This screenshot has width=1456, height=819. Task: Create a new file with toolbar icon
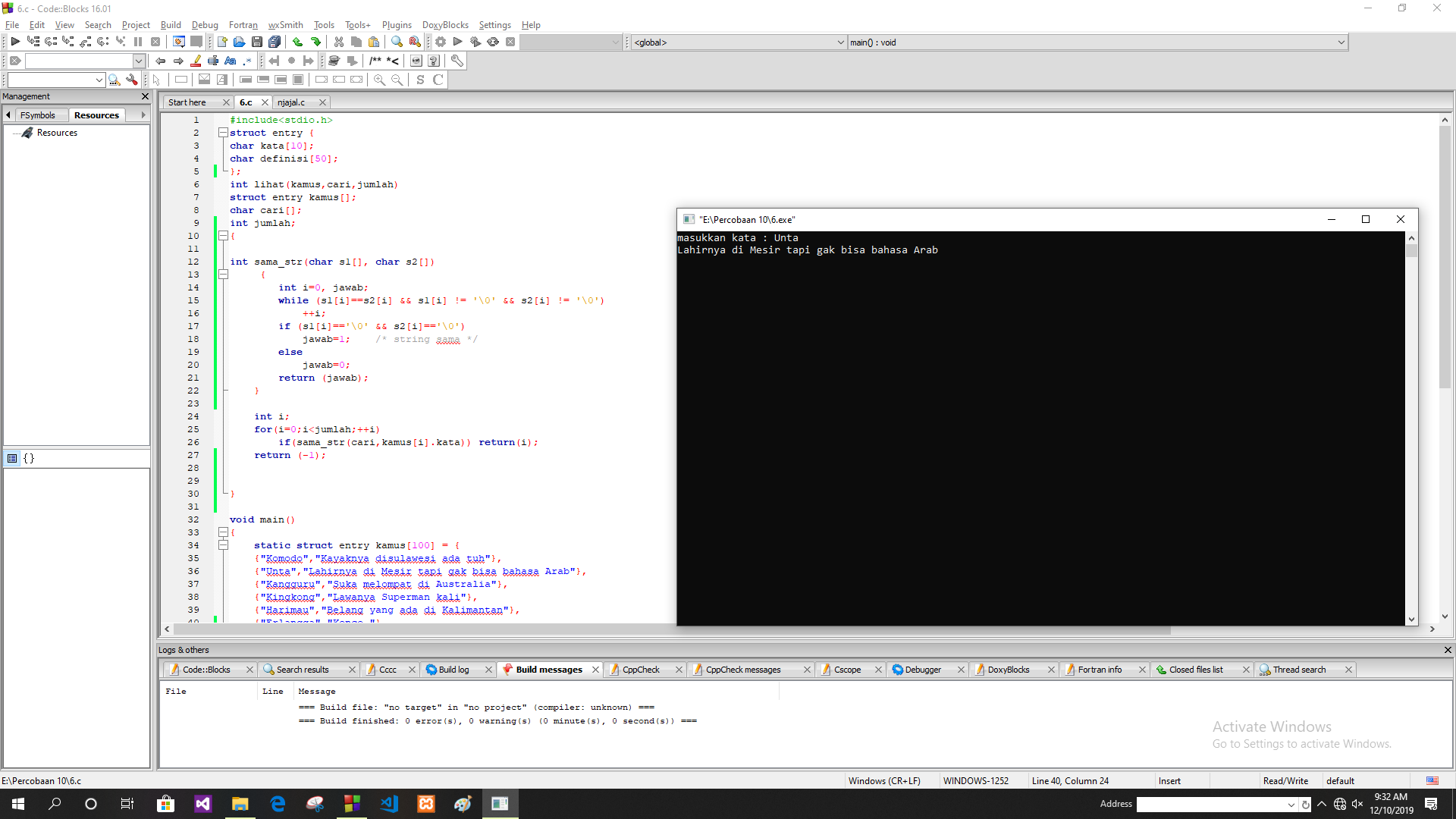click(221, 42)
